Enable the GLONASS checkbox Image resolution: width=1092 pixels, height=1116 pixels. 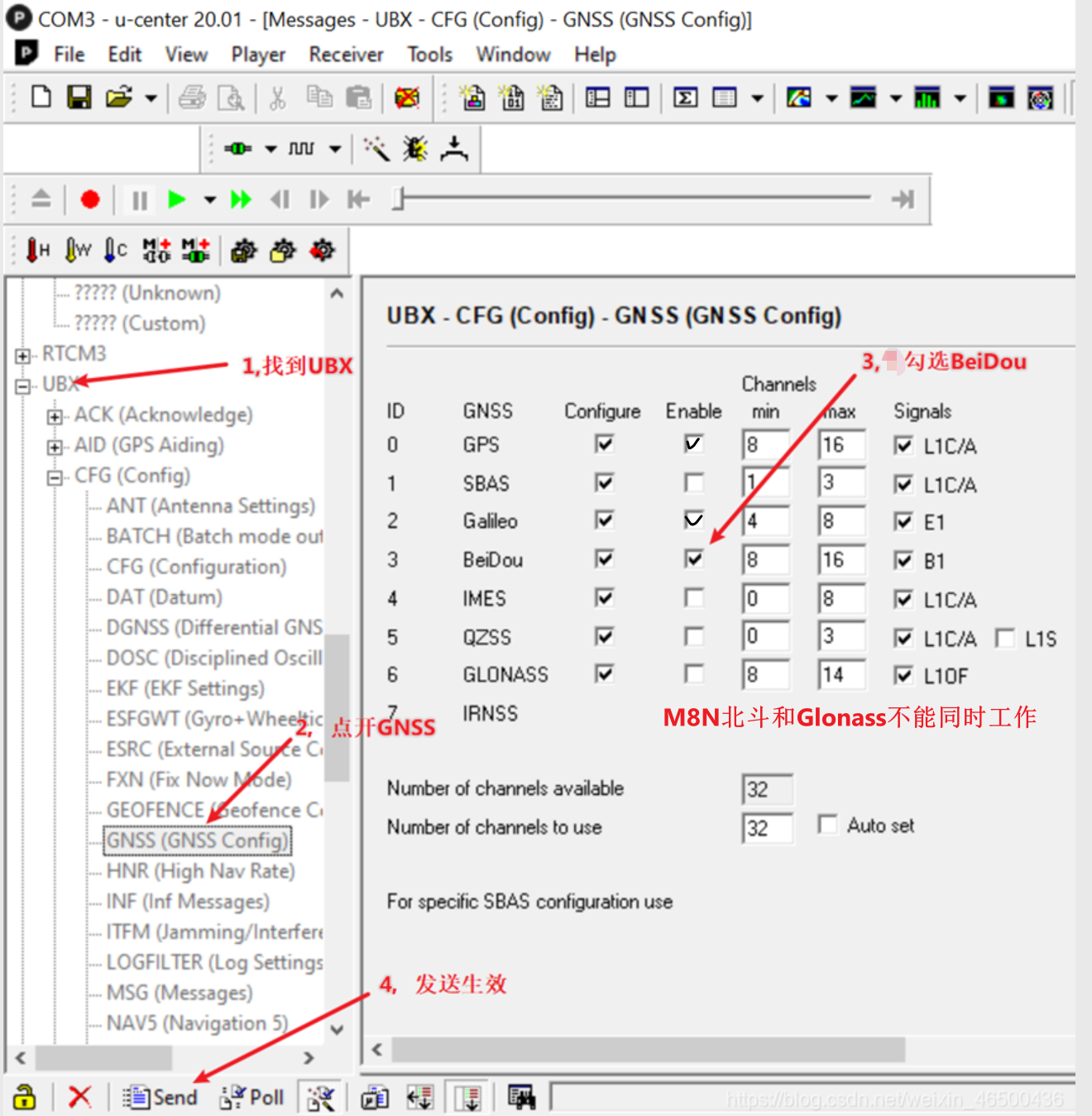point(694,674)
